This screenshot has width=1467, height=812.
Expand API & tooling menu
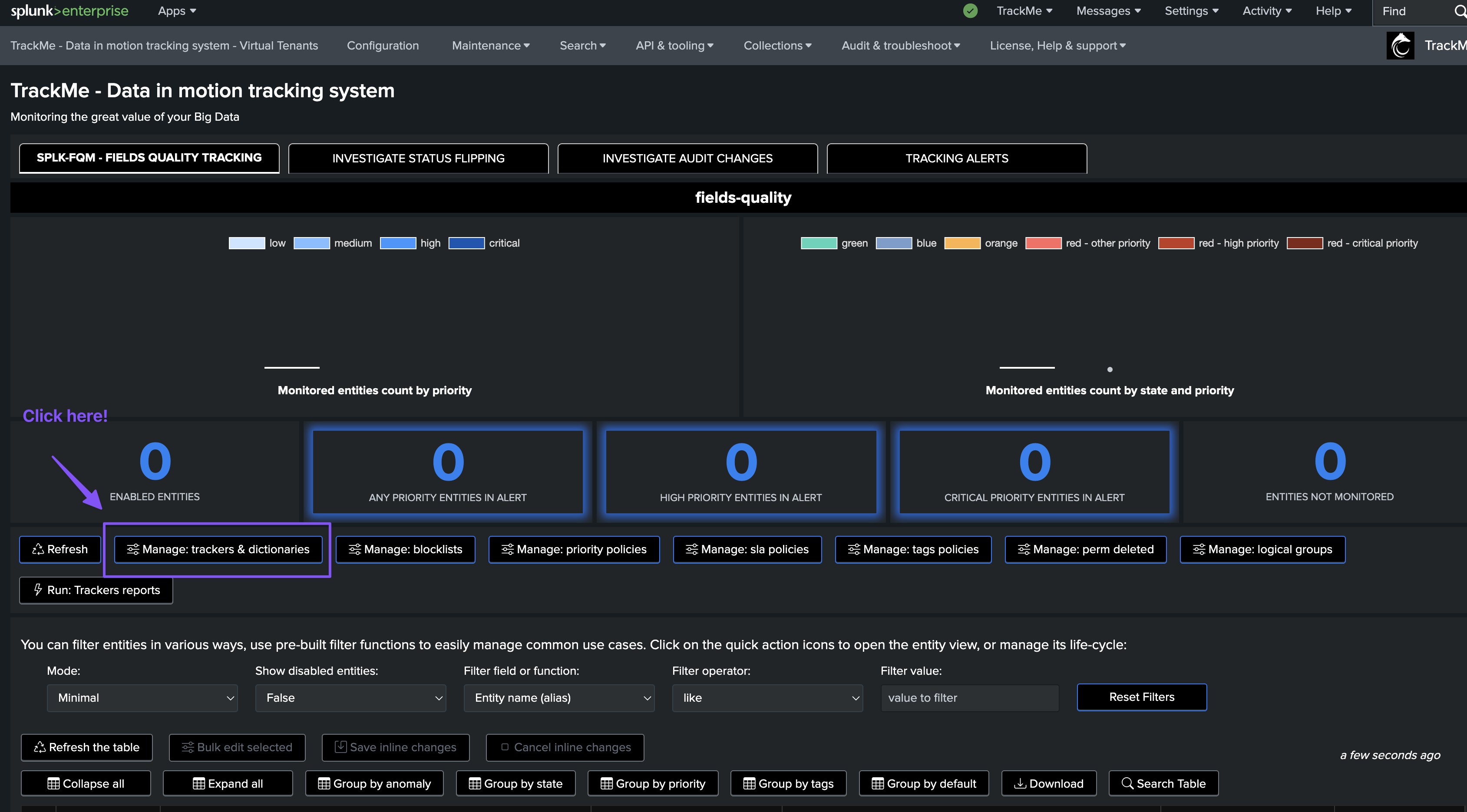coord(674,46)
